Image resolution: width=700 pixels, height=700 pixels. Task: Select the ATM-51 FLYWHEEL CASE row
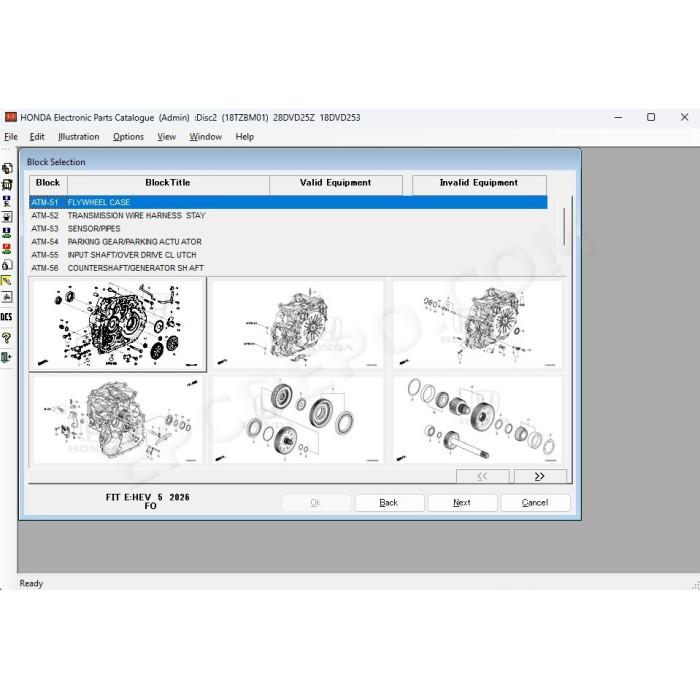tap(288, 202)
